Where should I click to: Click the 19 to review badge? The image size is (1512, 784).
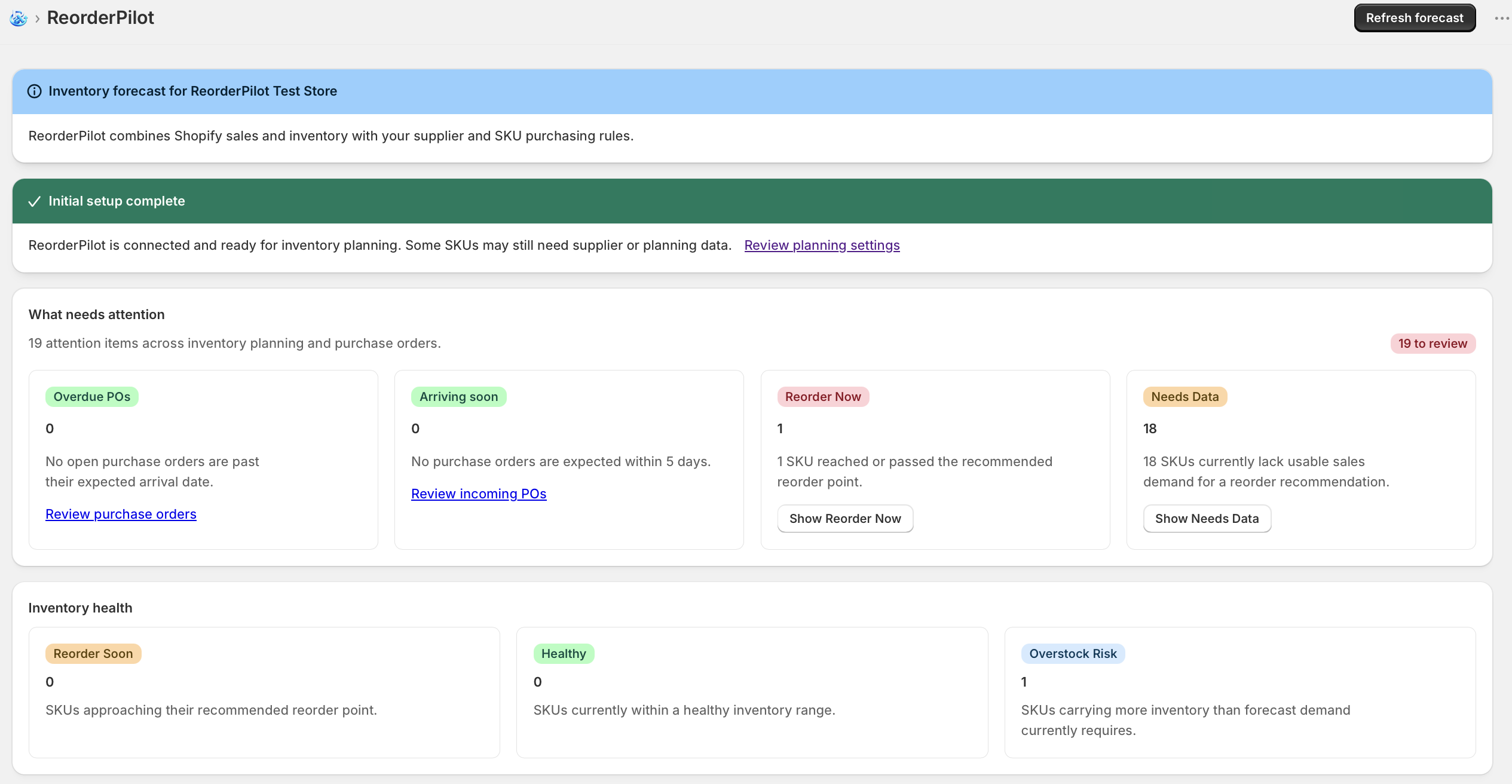[x=1433, y=344]
